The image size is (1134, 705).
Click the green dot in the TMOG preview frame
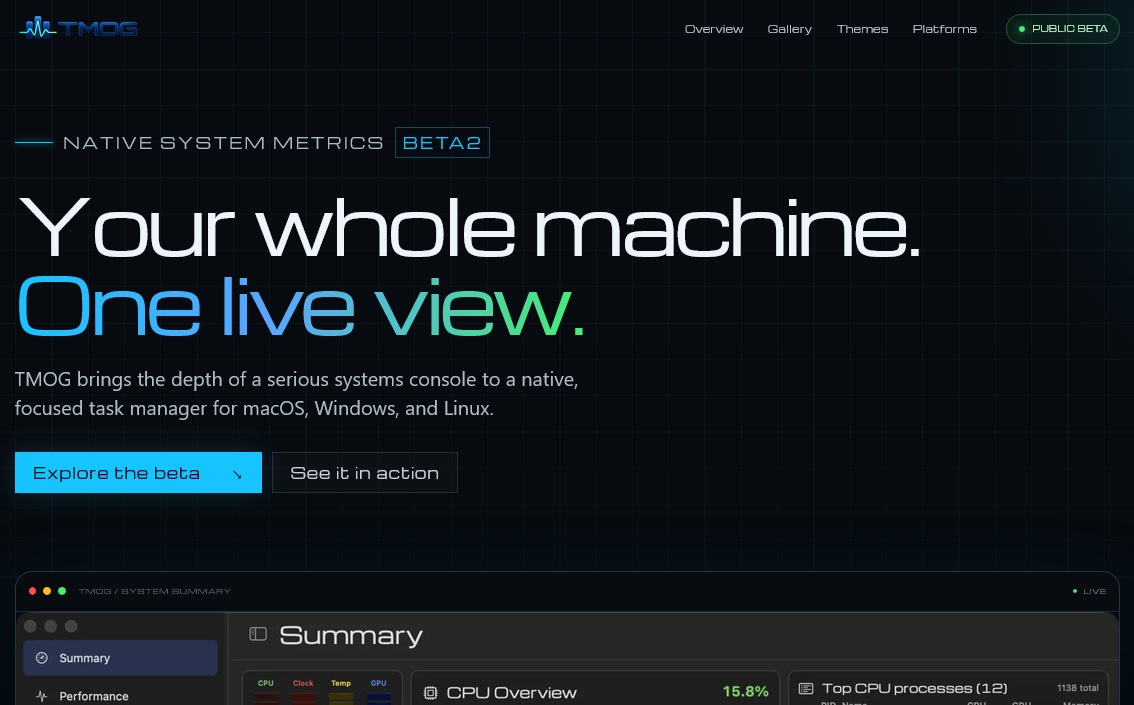tap(62, 591)
